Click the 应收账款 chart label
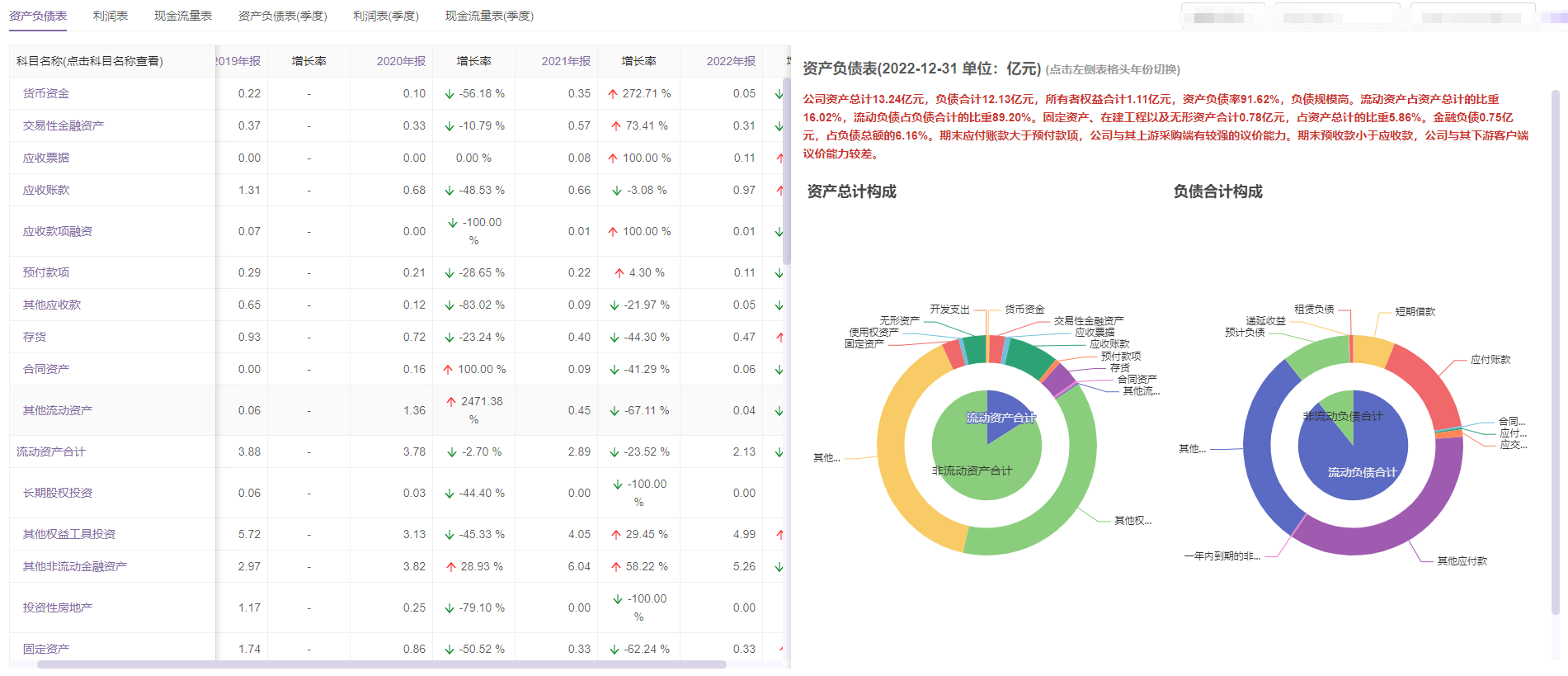The image size is (1568, 676). point(1110,344)
